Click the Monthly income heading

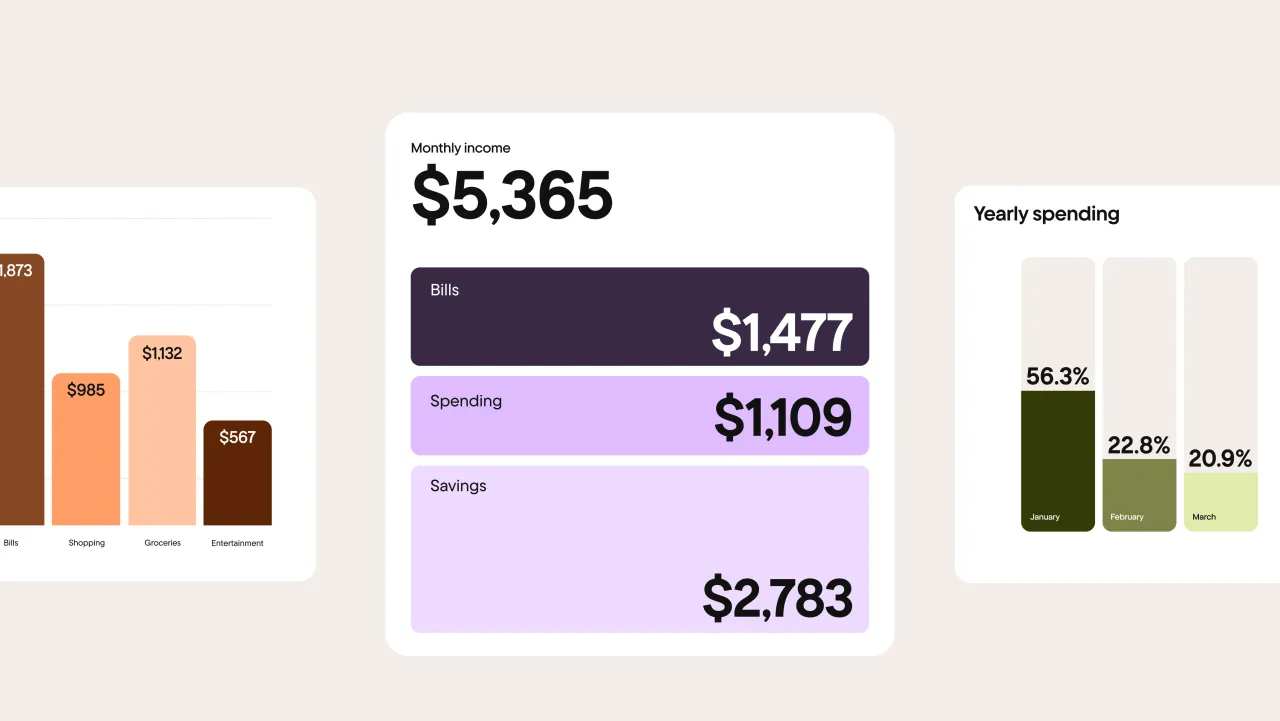[x=460, y=148]
